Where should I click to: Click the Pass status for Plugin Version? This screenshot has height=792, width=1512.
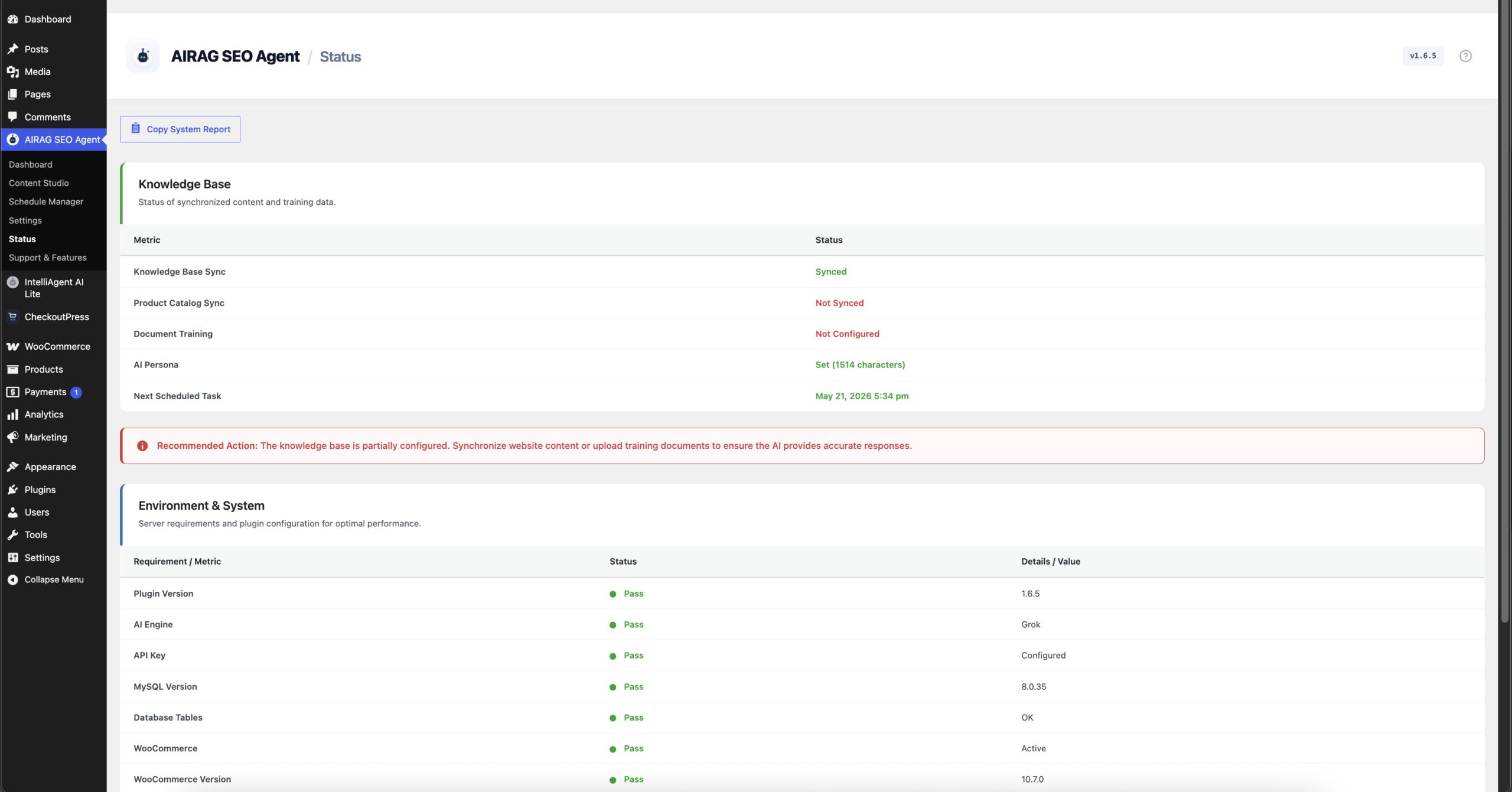(x=633, y=594)
